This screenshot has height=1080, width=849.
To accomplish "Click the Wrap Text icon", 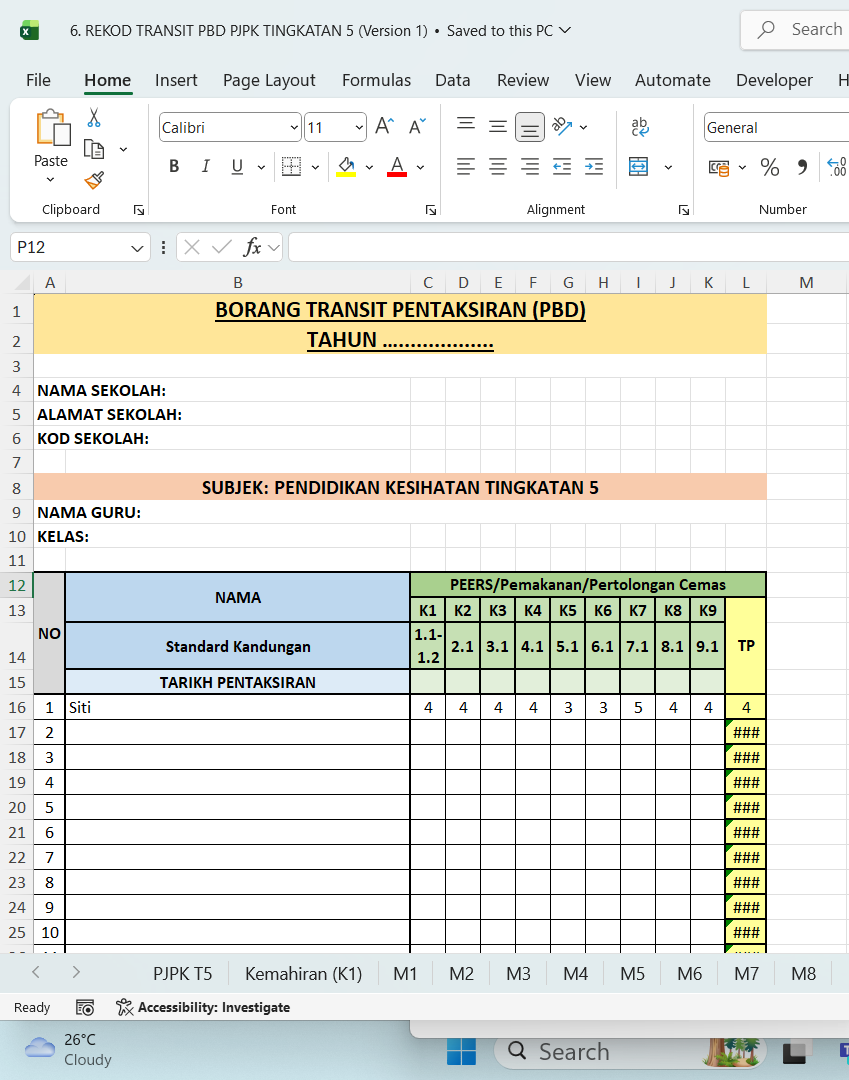I will (x=639, y=127).
